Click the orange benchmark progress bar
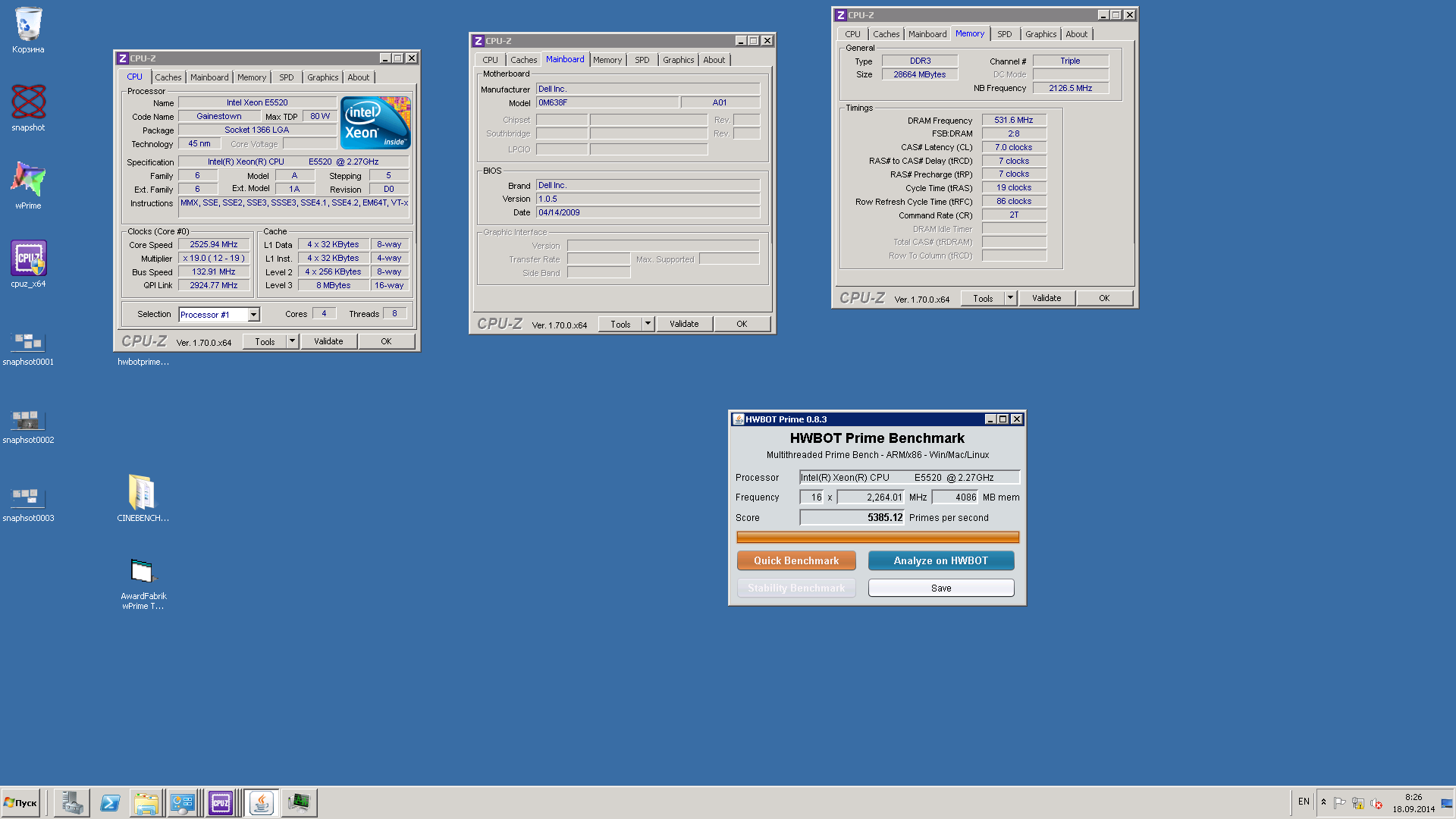The width and height of the screenshot is (1456, 819). (x=877, y=538)
